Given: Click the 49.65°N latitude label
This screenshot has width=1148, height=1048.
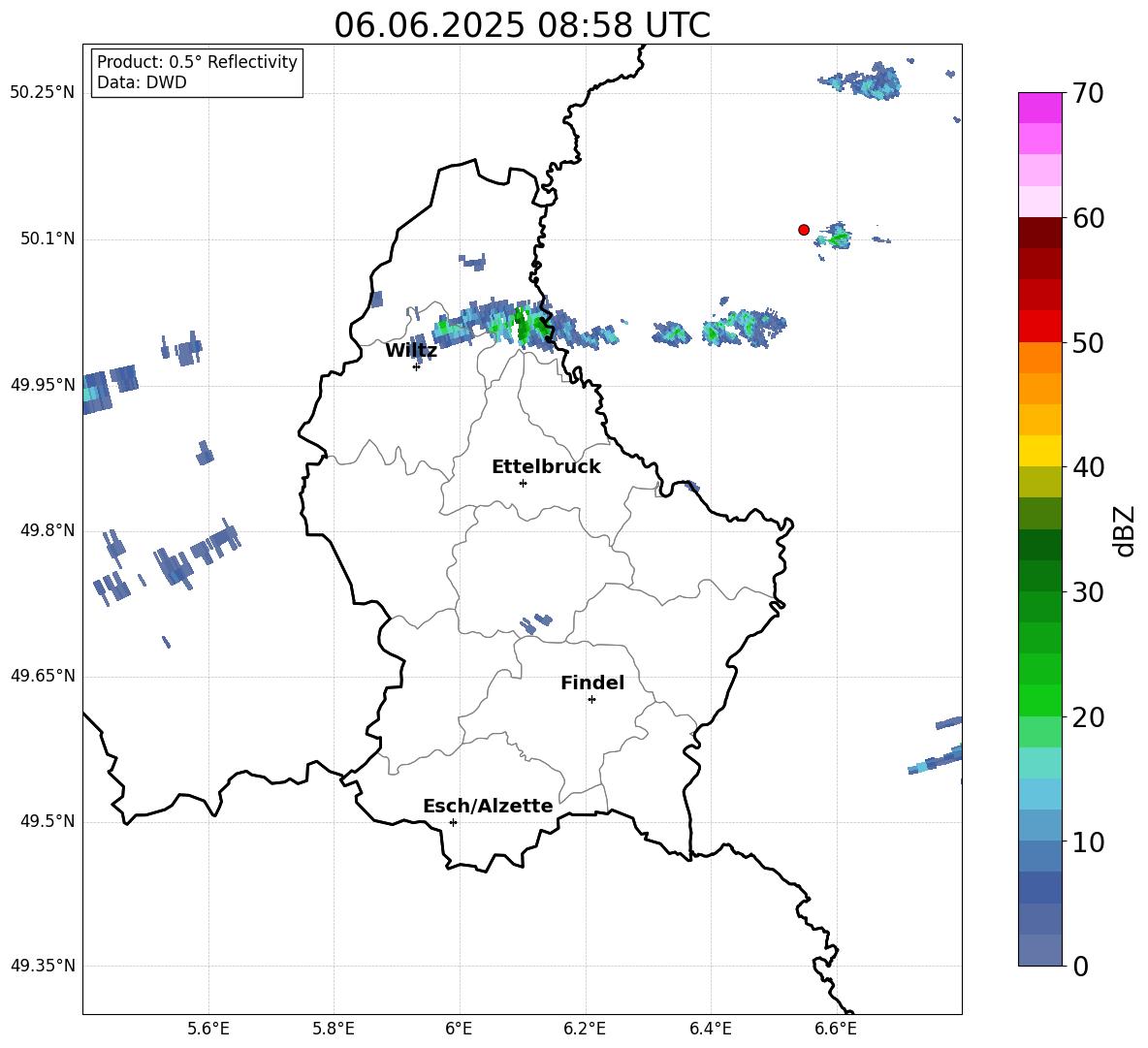Looking at the screenshot, I should coord(43,675).
